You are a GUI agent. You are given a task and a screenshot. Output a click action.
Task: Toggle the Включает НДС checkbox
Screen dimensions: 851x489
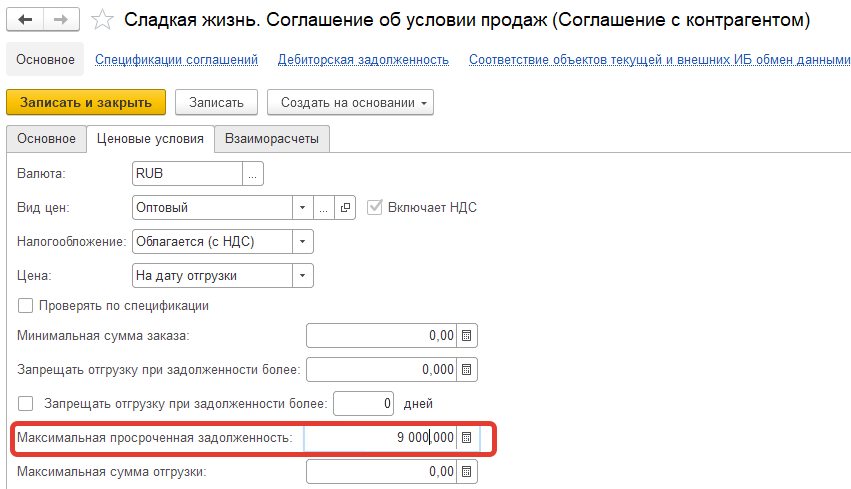(376, 208)
